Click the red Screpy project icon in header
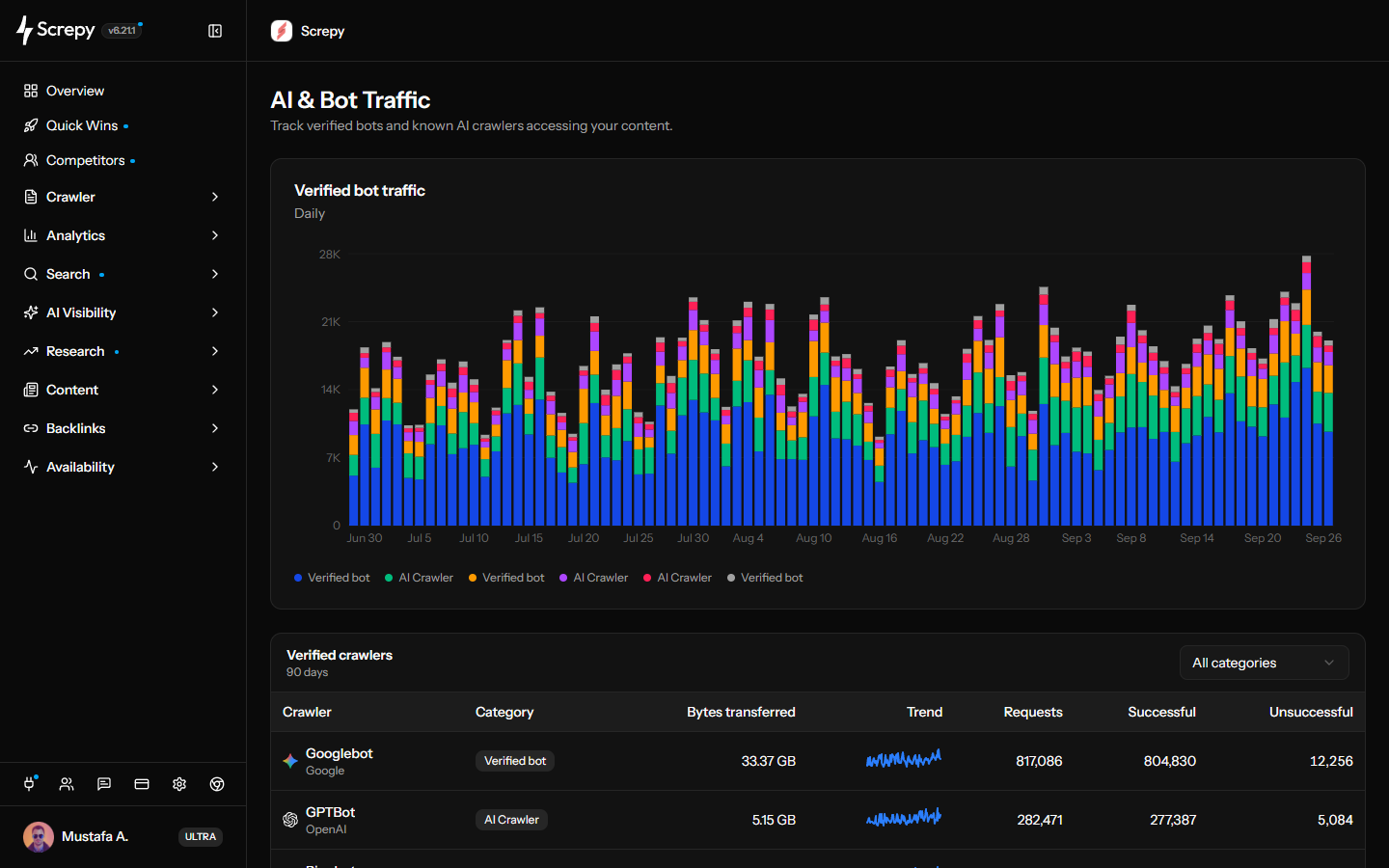 pyautogui.click(x=282, y=31)
